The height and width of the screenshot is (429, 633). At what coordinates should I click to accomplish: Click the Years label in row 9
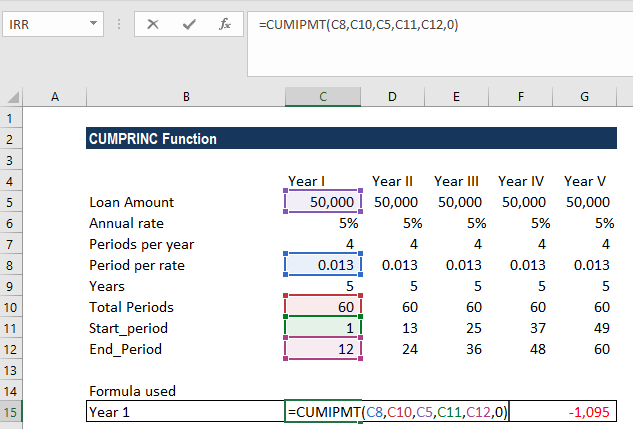tap(107, 286)
